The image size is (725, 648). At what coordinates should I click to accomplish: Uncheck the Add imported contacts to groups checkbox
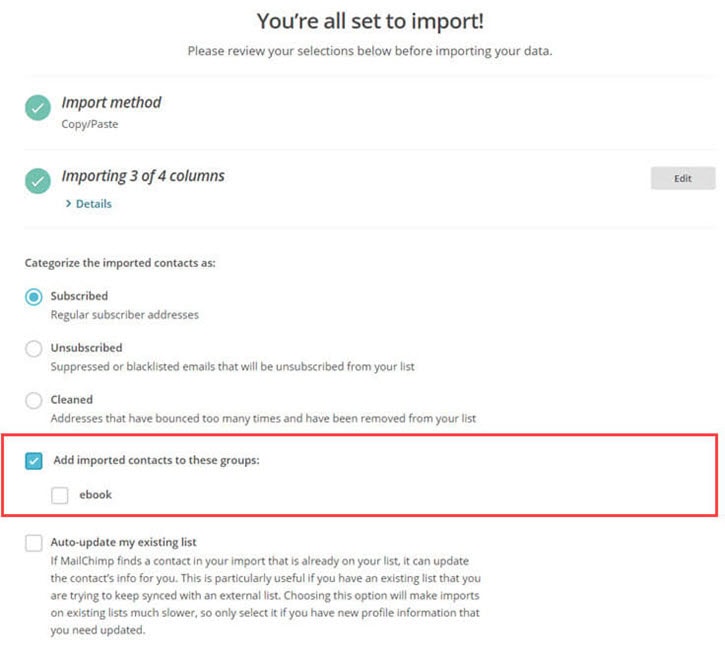click(34, 461)
